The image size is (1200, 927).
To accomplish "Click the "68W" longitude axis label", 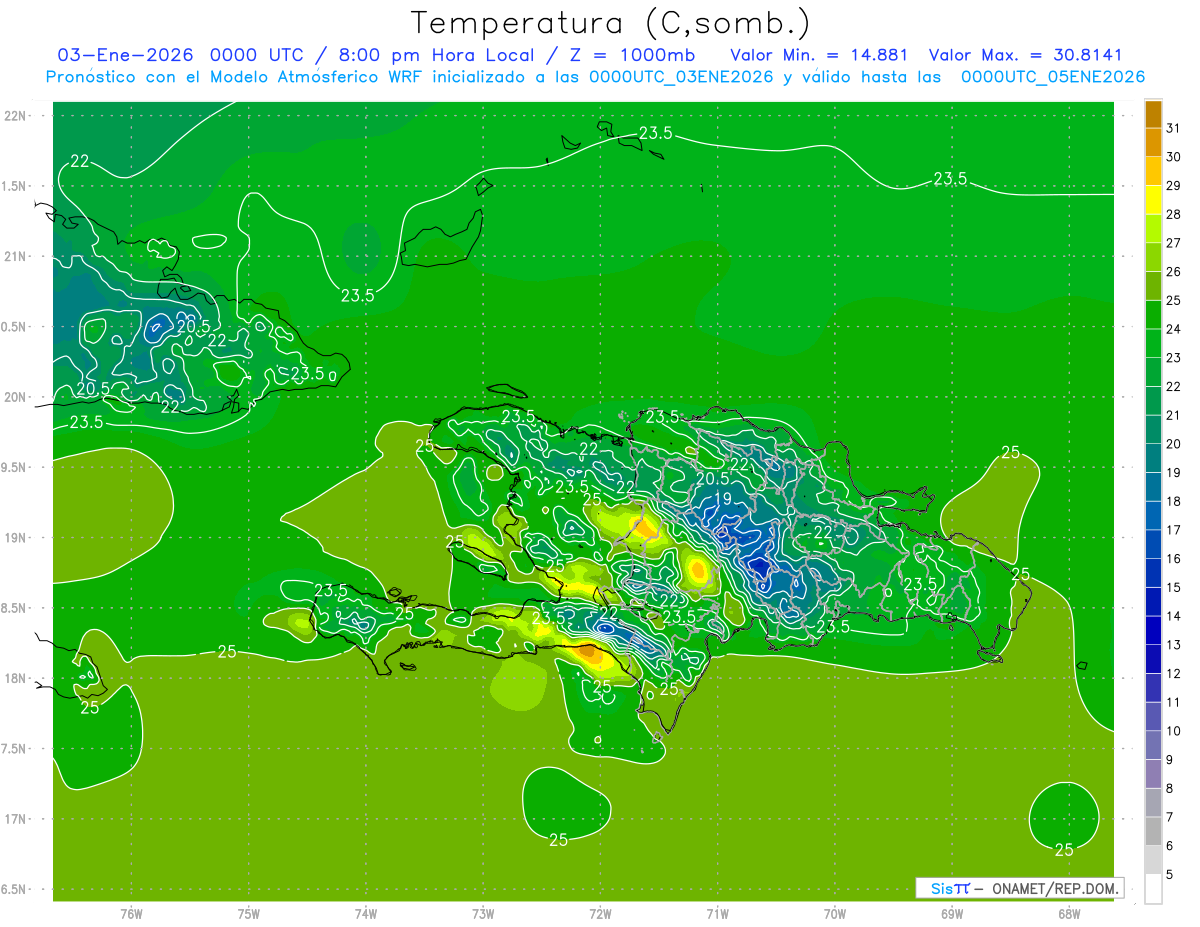I will coord(1068,914).
